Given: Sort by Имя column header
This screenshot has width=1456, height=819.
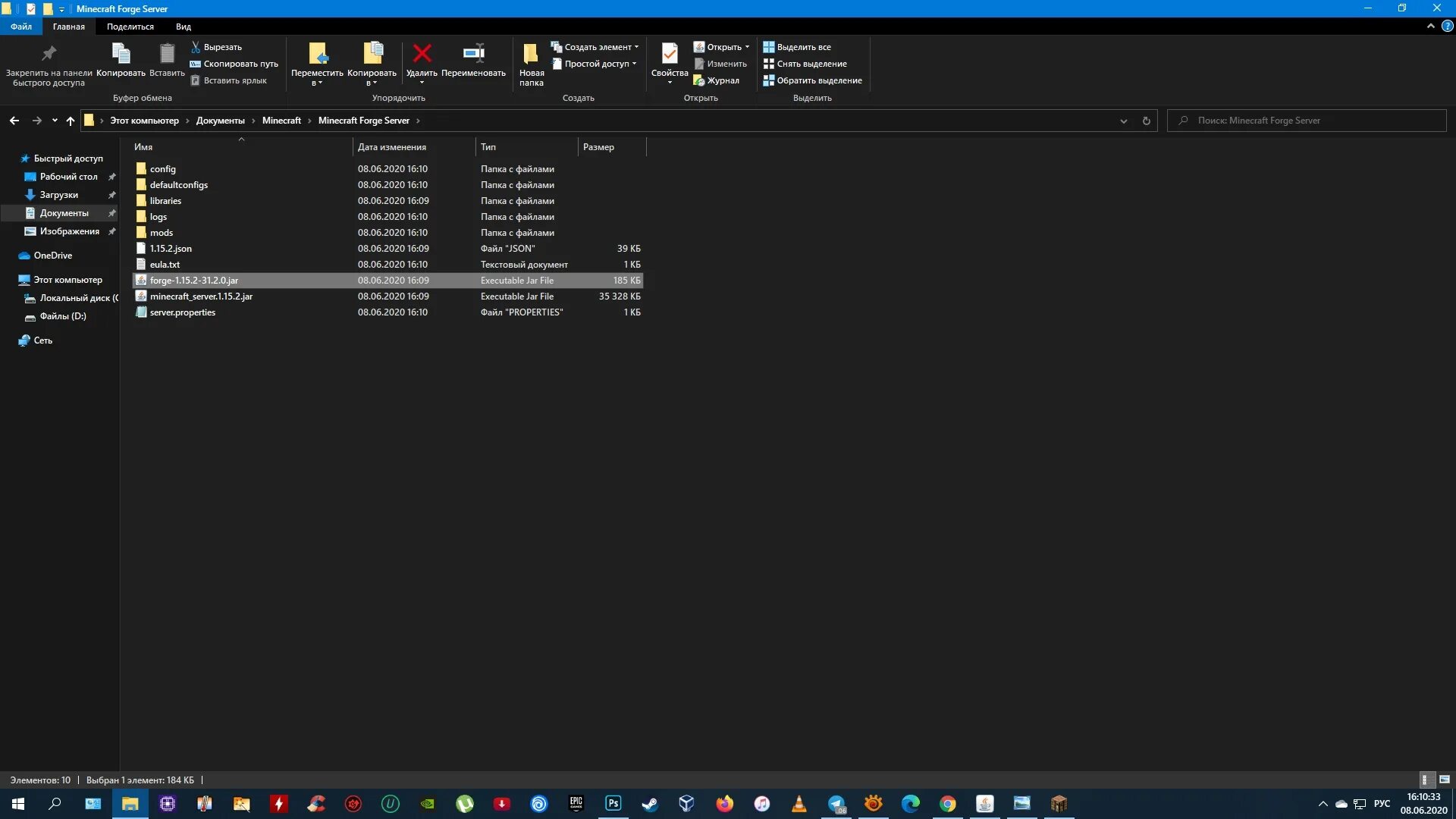Looking at the screenshot, I should pyautogui.click(x=241, y=147).
